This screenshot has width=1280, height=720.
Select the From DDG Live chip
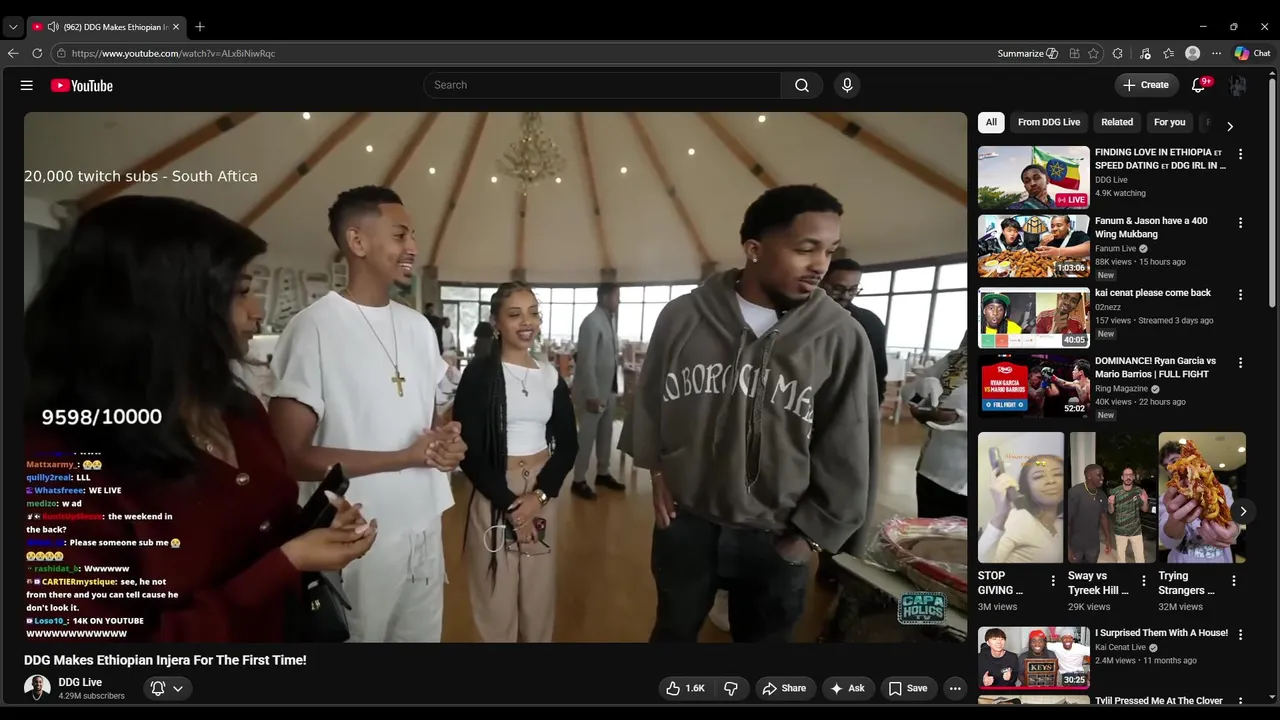click(1049, 122)
